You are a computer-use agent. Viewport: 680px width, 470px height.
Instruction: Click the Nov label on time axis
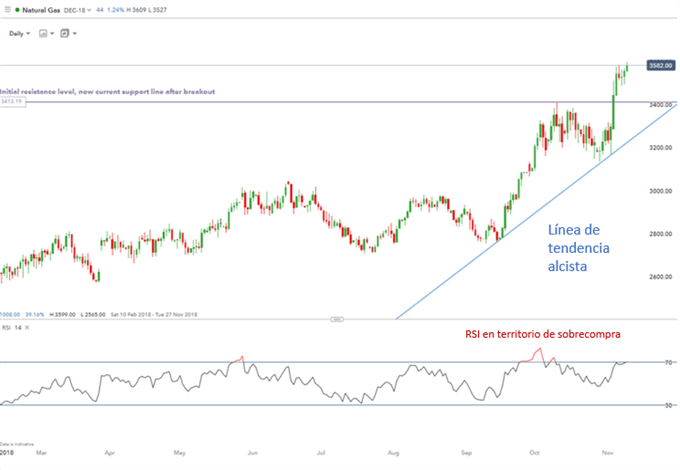tap(608, 453)
